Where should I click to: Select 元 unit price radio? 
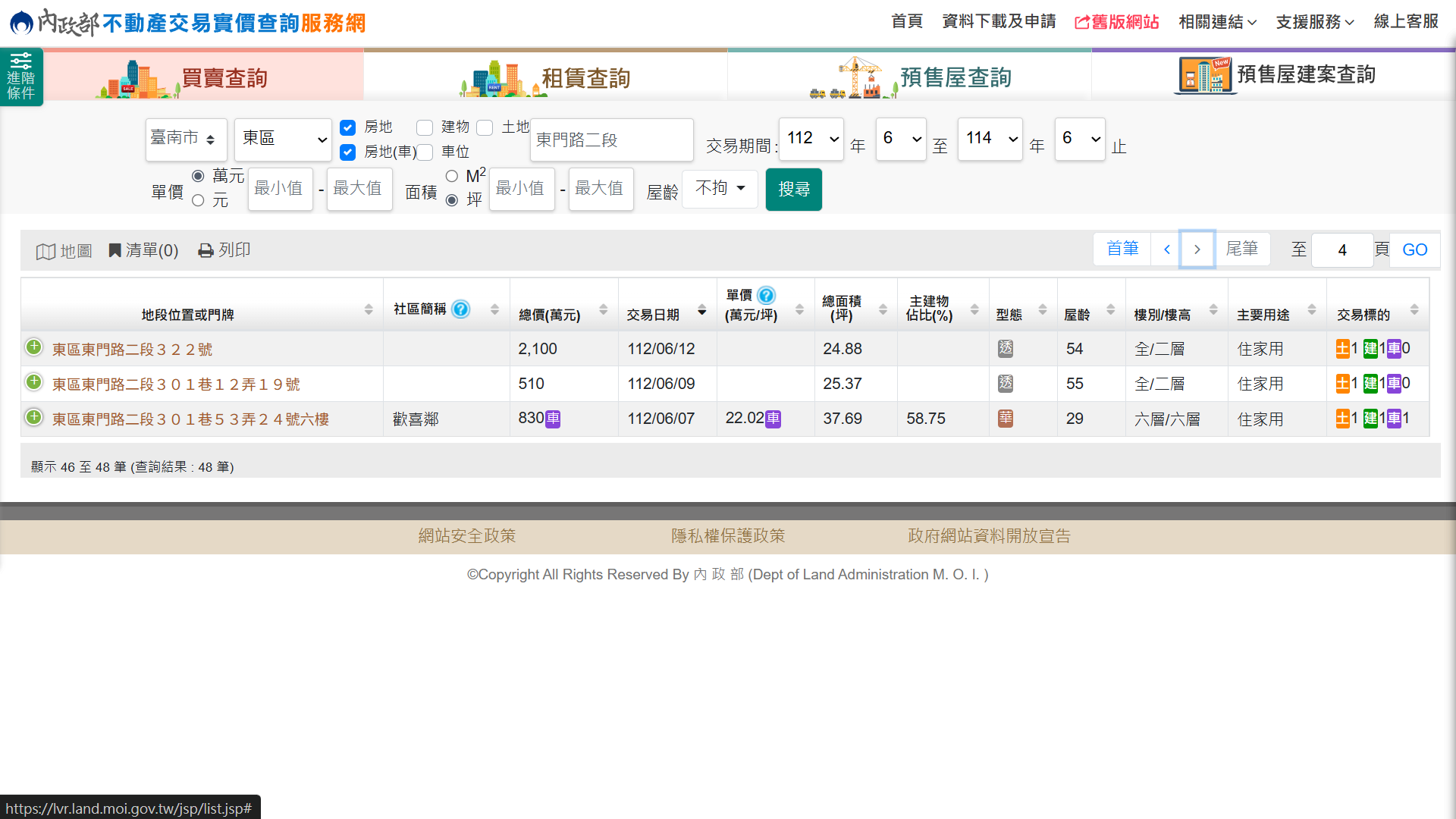(198, 200)
